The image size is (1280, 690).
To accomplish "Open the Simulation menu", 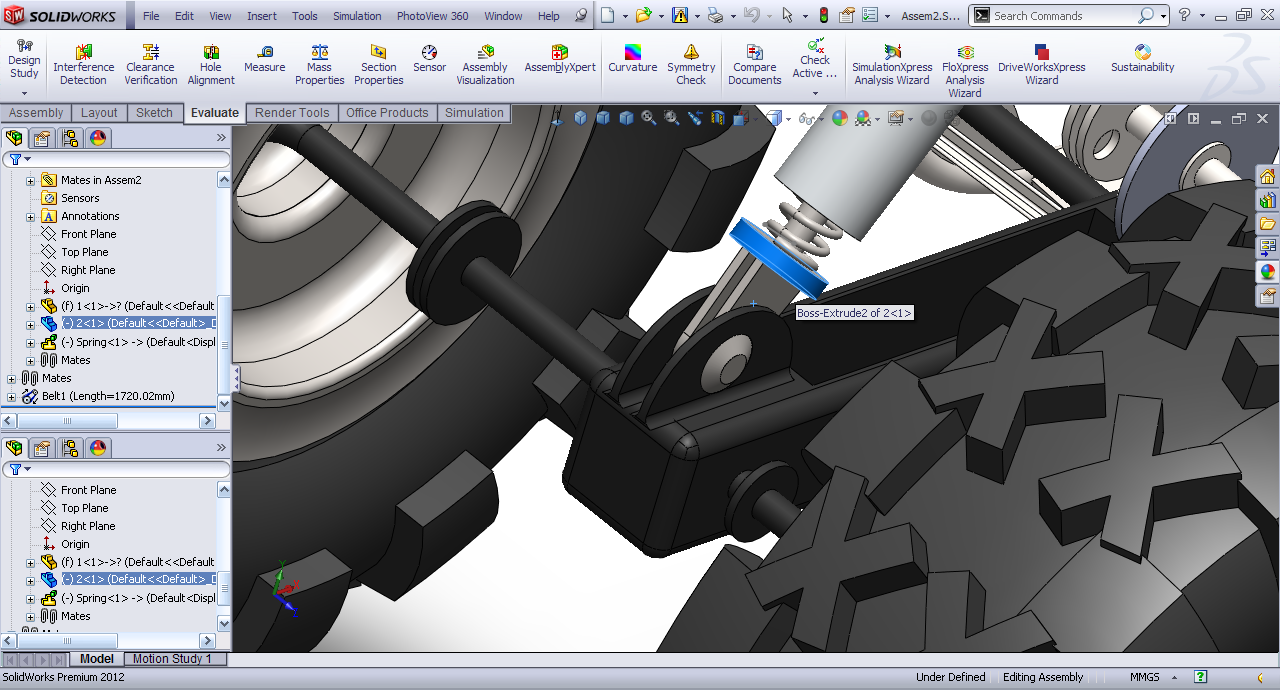I will (357, 16).
